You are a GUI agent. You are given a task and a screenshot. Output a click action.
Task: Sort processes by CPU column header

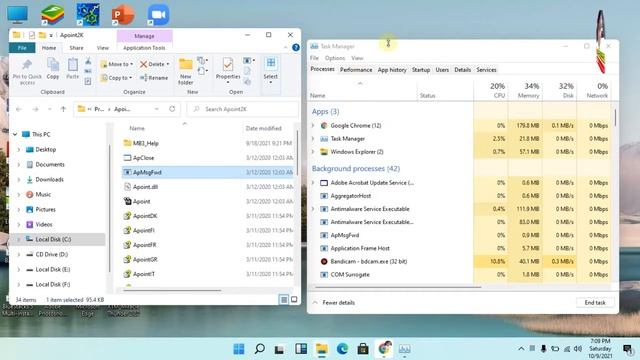[x=491, y=90]
